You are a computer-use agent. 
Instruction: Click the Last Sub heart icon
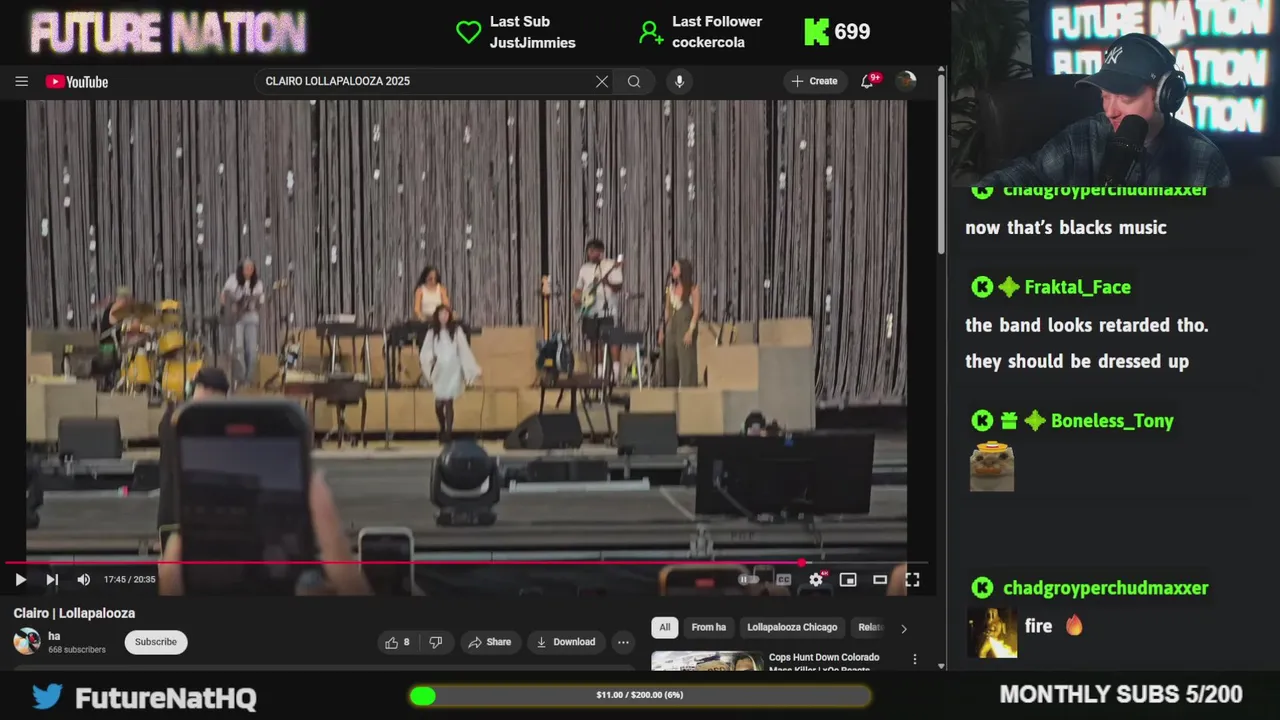coord(468,32)
